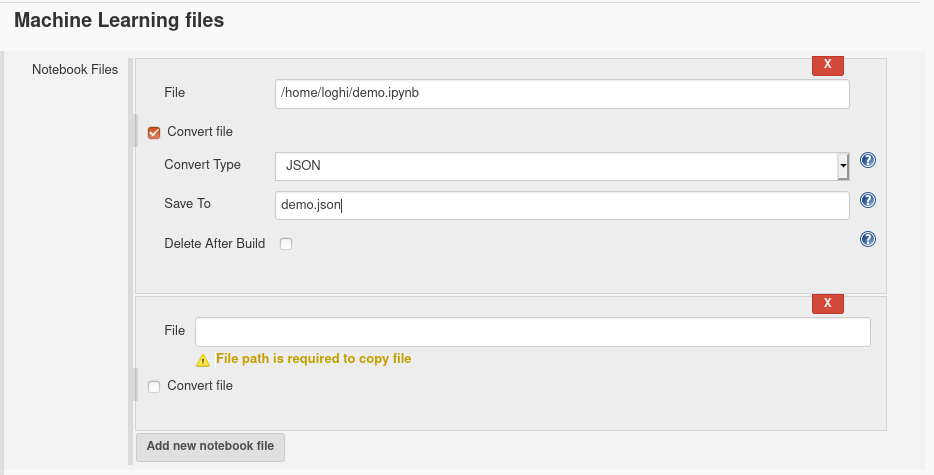Click the 'File path is required' warning text
The height and width of the screenshot is (475, 934).
[313, 359]
